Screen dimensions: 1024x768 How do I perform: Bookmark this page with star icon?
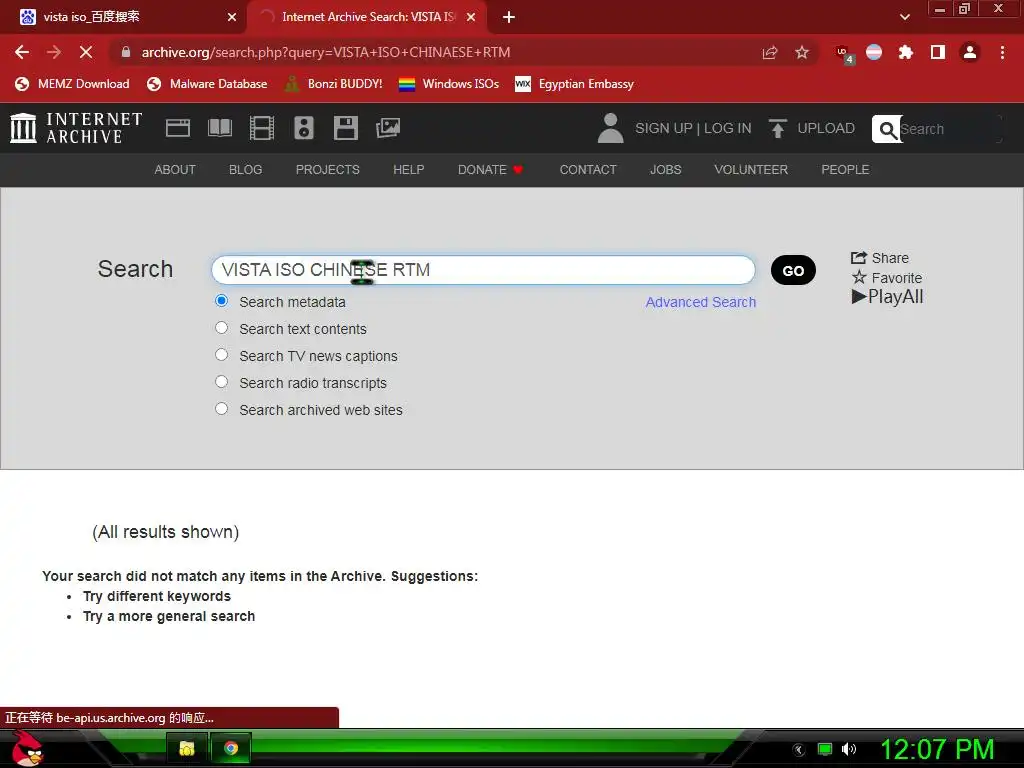pyautogui.click(x=802, y=52)
